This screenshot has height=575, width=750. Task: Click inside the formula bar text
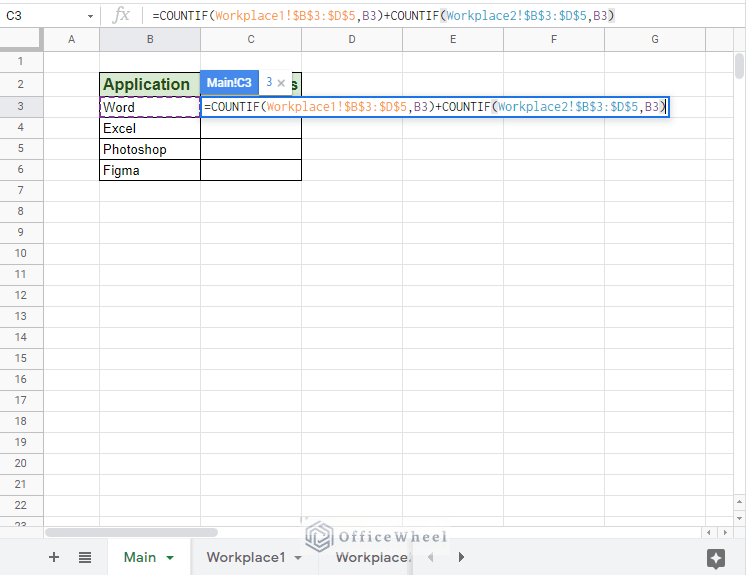pos(383,16)
